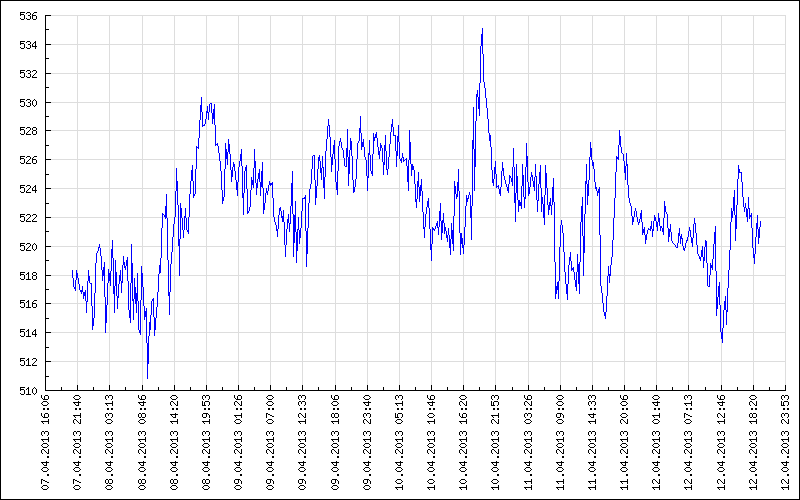The width and height of the screenshot is (800, 500).
Task: Click the 07.04.2013 16:06 time label
Action: tap(46, 440)
